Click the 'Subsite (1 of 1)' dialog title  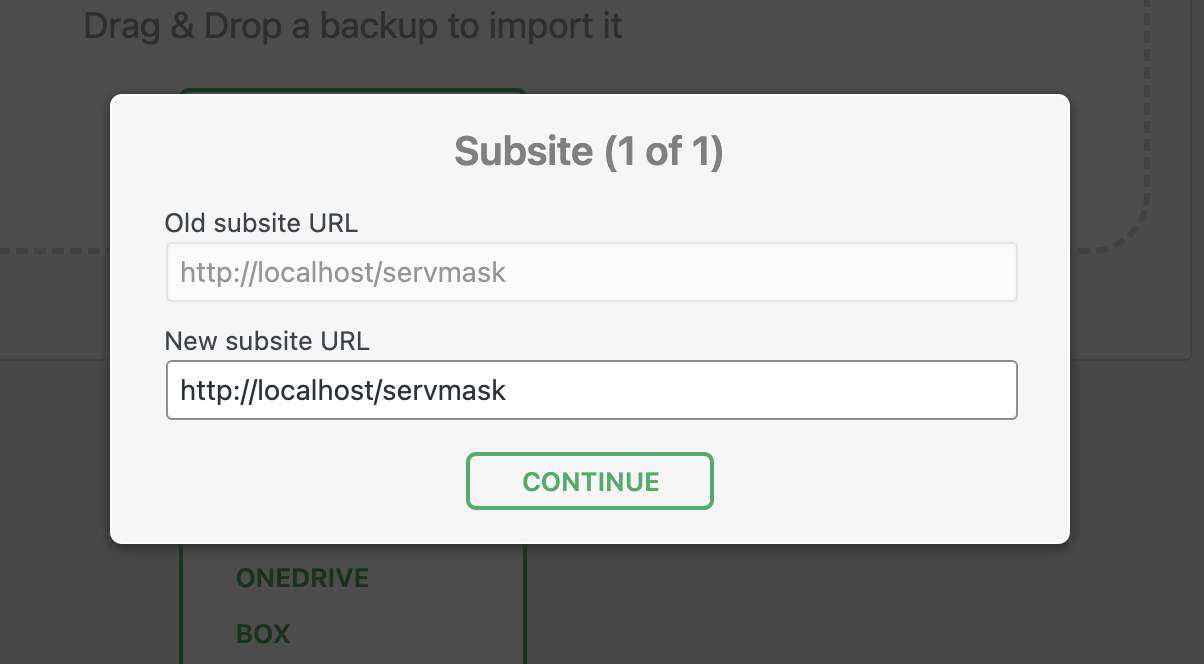point(589,152)
